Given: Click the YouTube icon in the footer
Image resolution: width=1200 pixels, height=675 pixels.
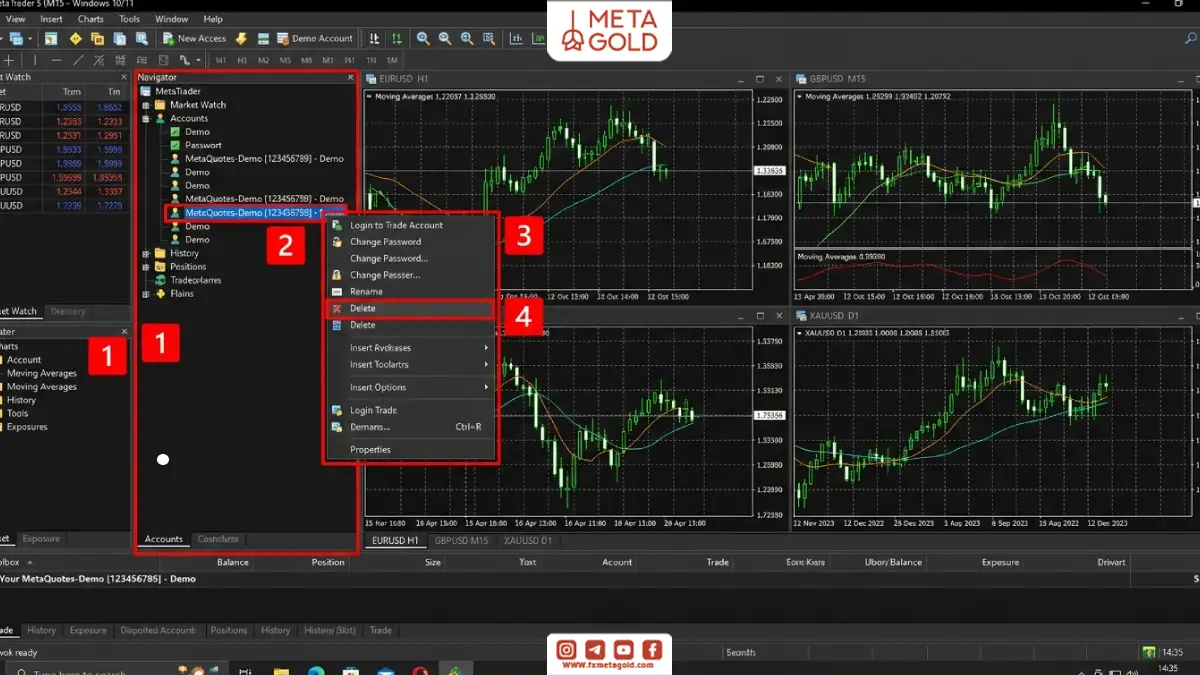Looking at the screenshot, I should pos(624,650).
